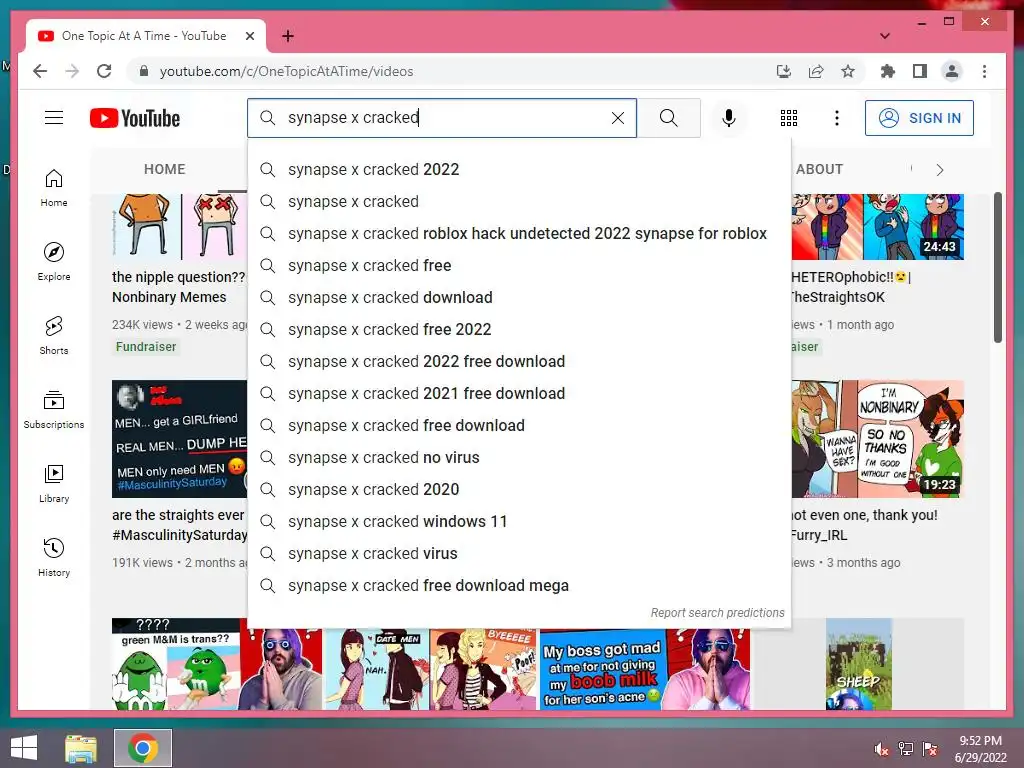Image resolution: width=1024 pixels, height=768 pixels.
Task: Open the Windows Start menu
Action: 24,748
